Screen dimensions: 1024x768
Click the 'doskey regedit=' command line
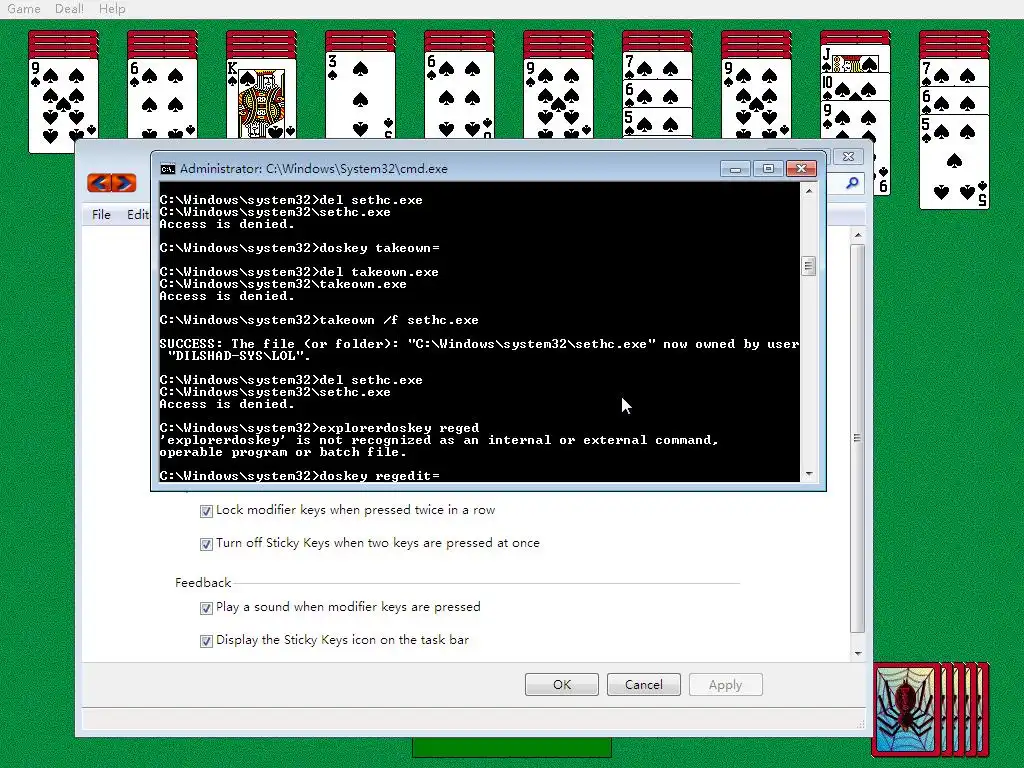(x=300, y=476)
